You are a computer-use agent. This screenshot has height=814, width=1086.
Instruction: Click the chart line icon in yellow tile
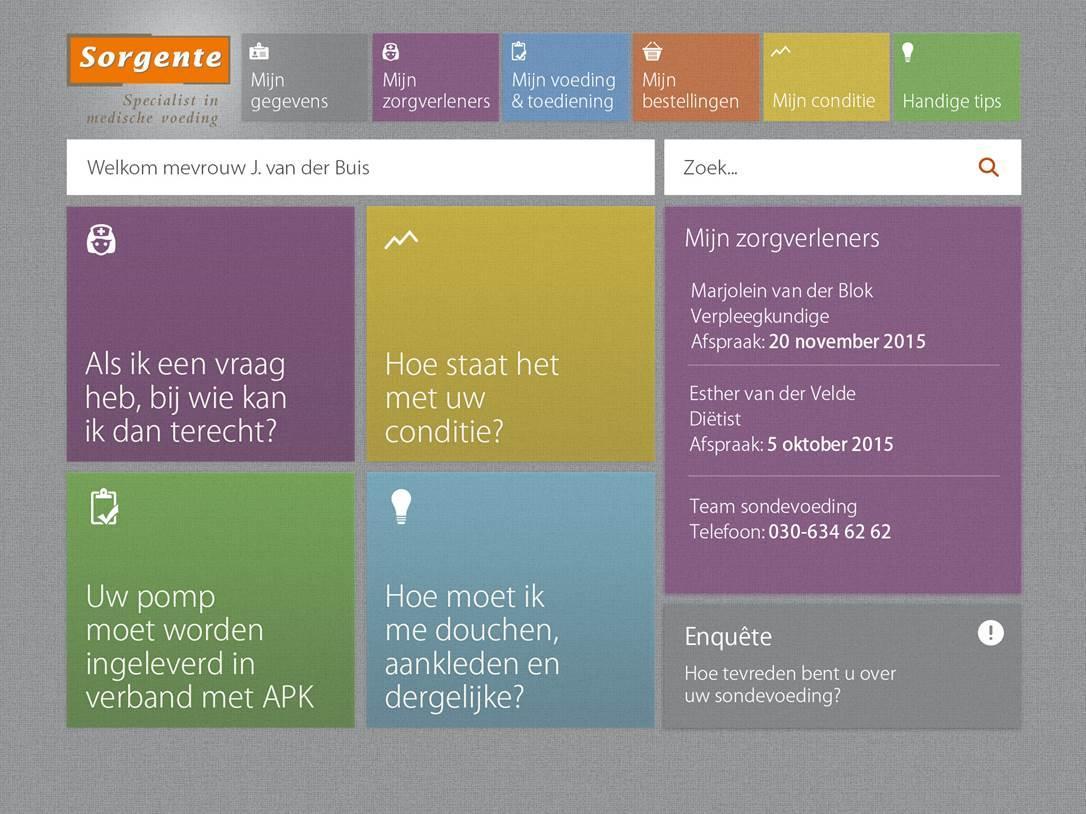pos(401,239)
